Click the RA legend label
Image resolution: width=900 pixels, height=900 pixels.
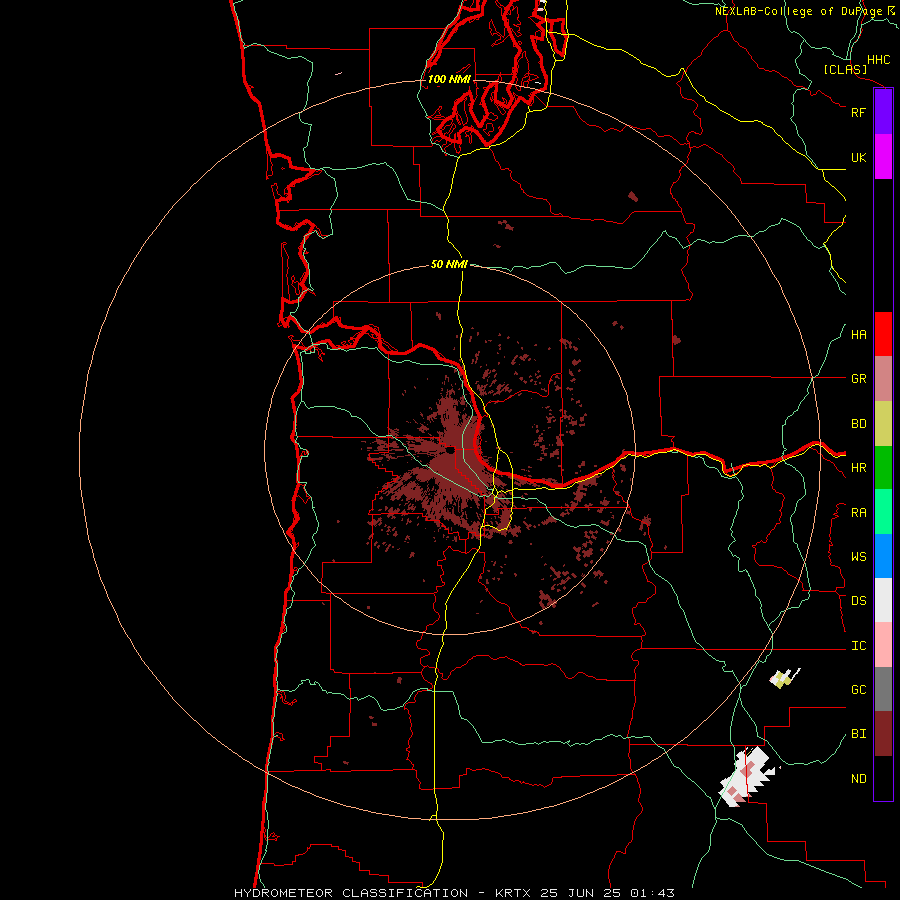[x=858, y=513]
